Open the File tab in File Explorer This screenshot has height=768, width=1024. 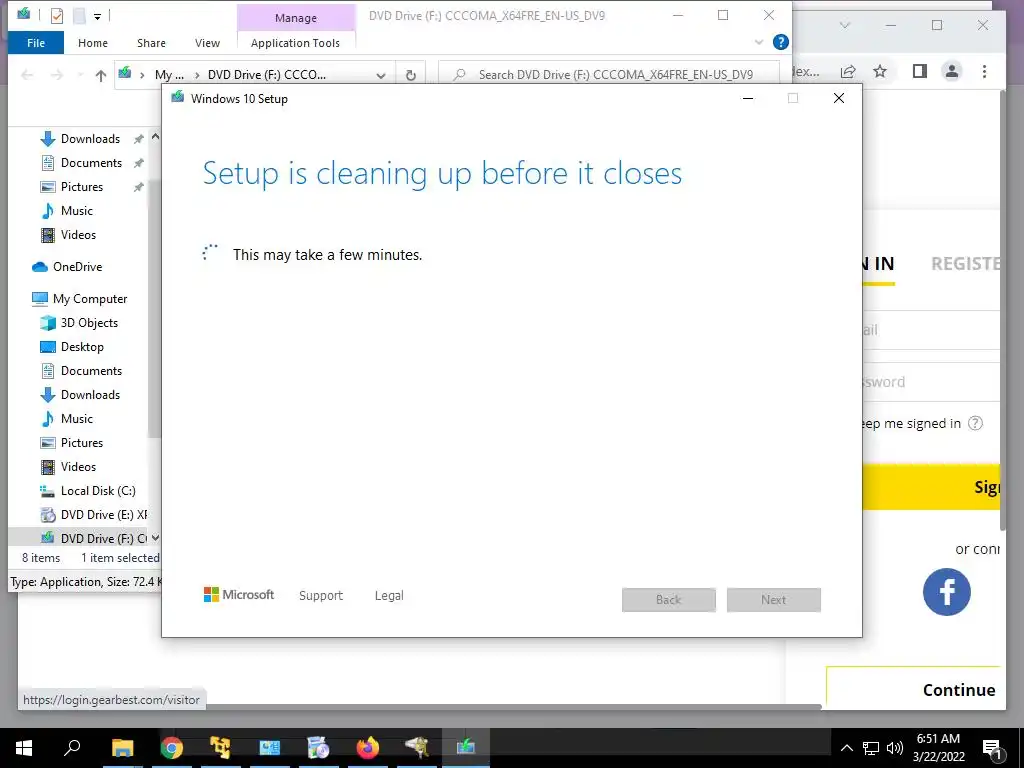tap(36, 43)
